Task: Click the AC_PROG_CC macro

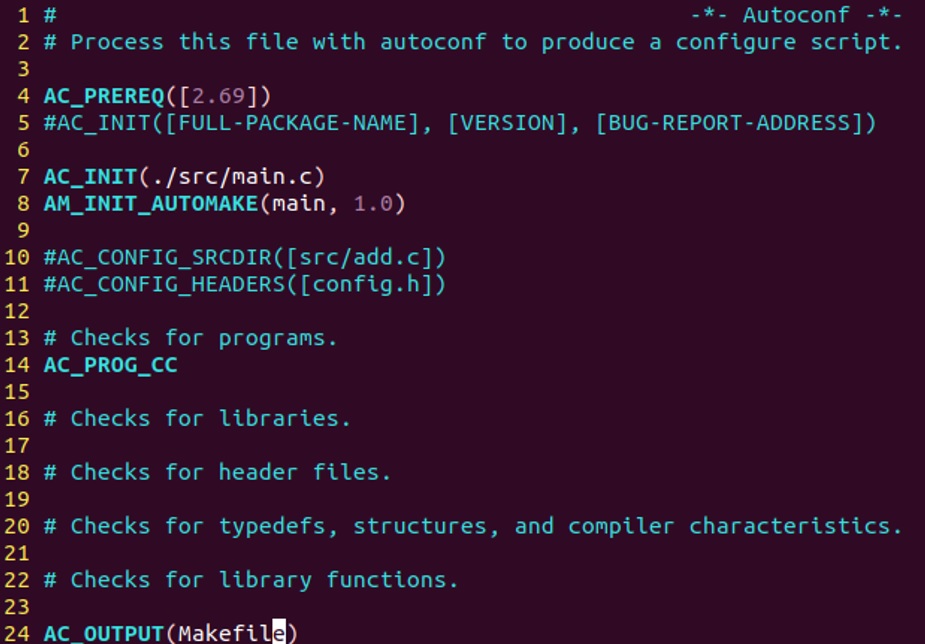Action: coord(110,365)
